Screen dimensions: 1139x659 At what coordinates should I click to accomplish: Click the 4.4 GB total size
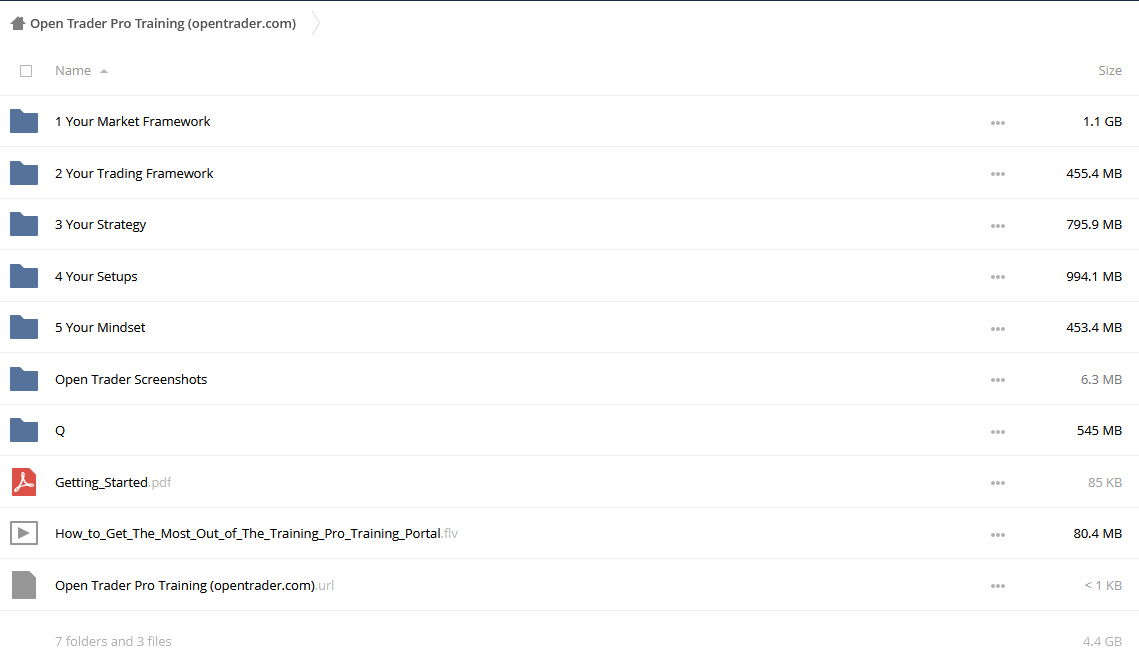[1102, 641]
